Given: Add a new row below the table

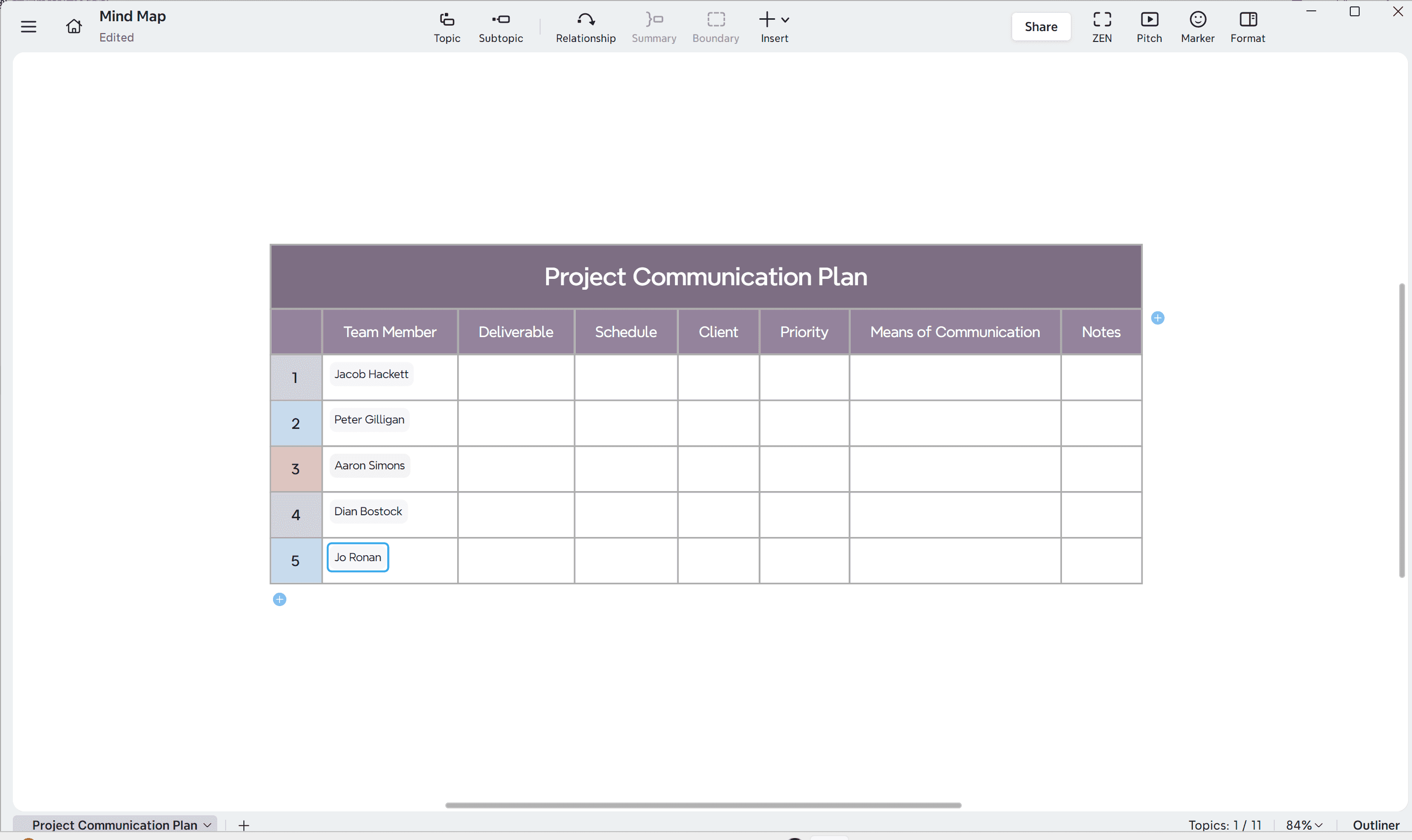Looking at the screenshot, I should 279,599.
